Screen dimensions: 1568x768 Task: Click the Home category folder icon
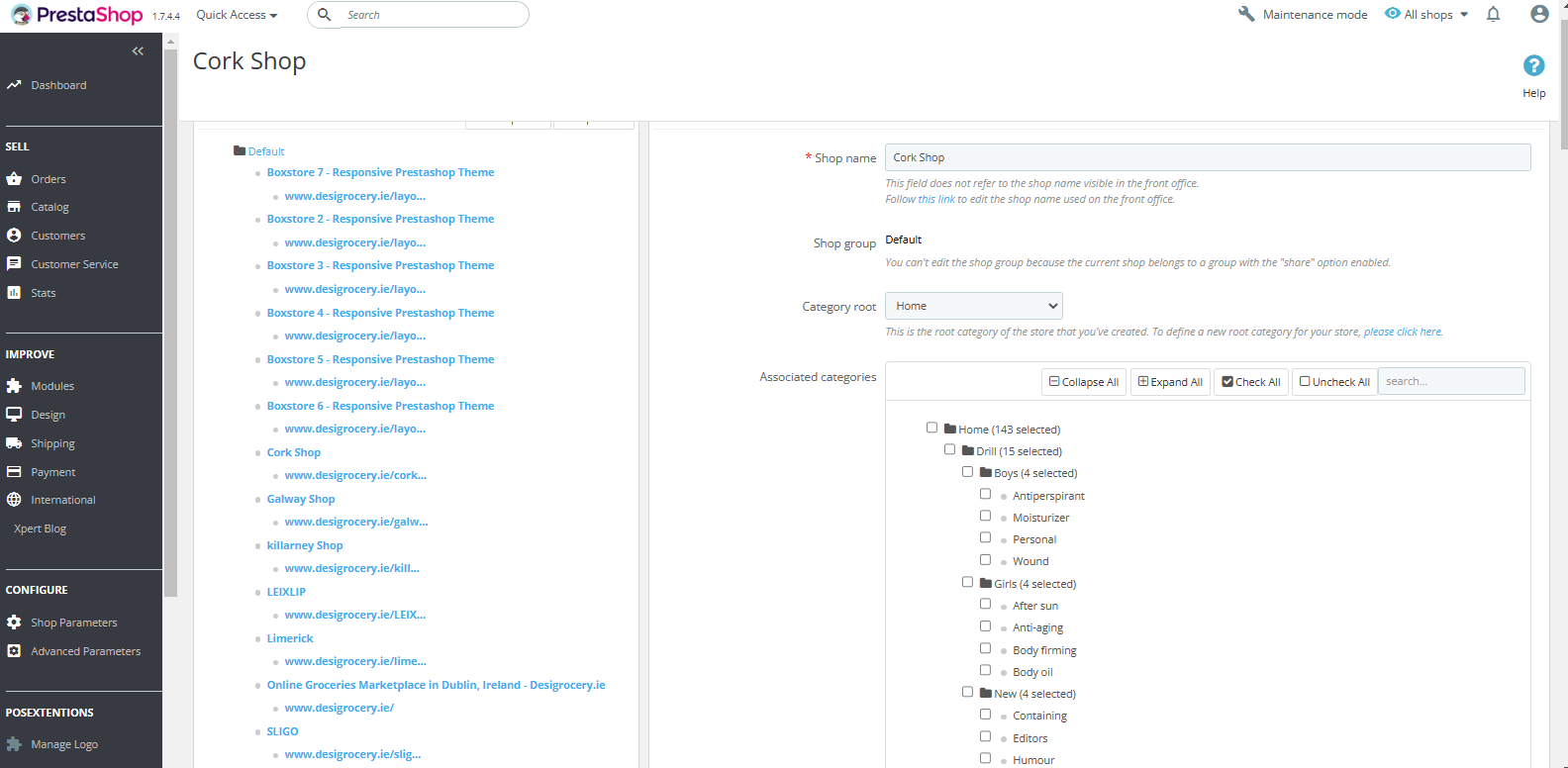pyautogui.click(x=950, y=430)
